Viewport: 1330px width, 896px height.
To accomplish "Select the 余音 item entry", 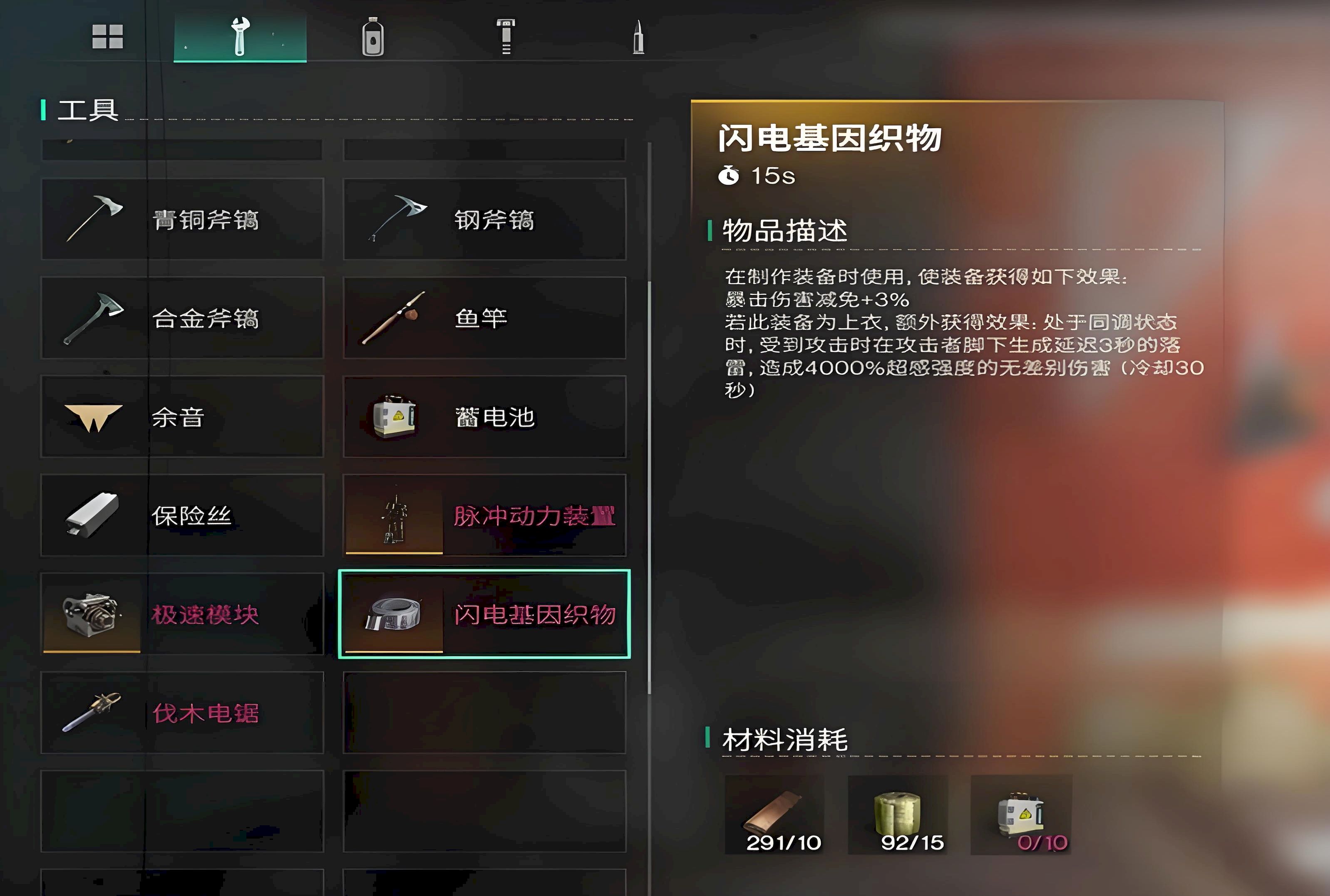I will tap(182, 416).
